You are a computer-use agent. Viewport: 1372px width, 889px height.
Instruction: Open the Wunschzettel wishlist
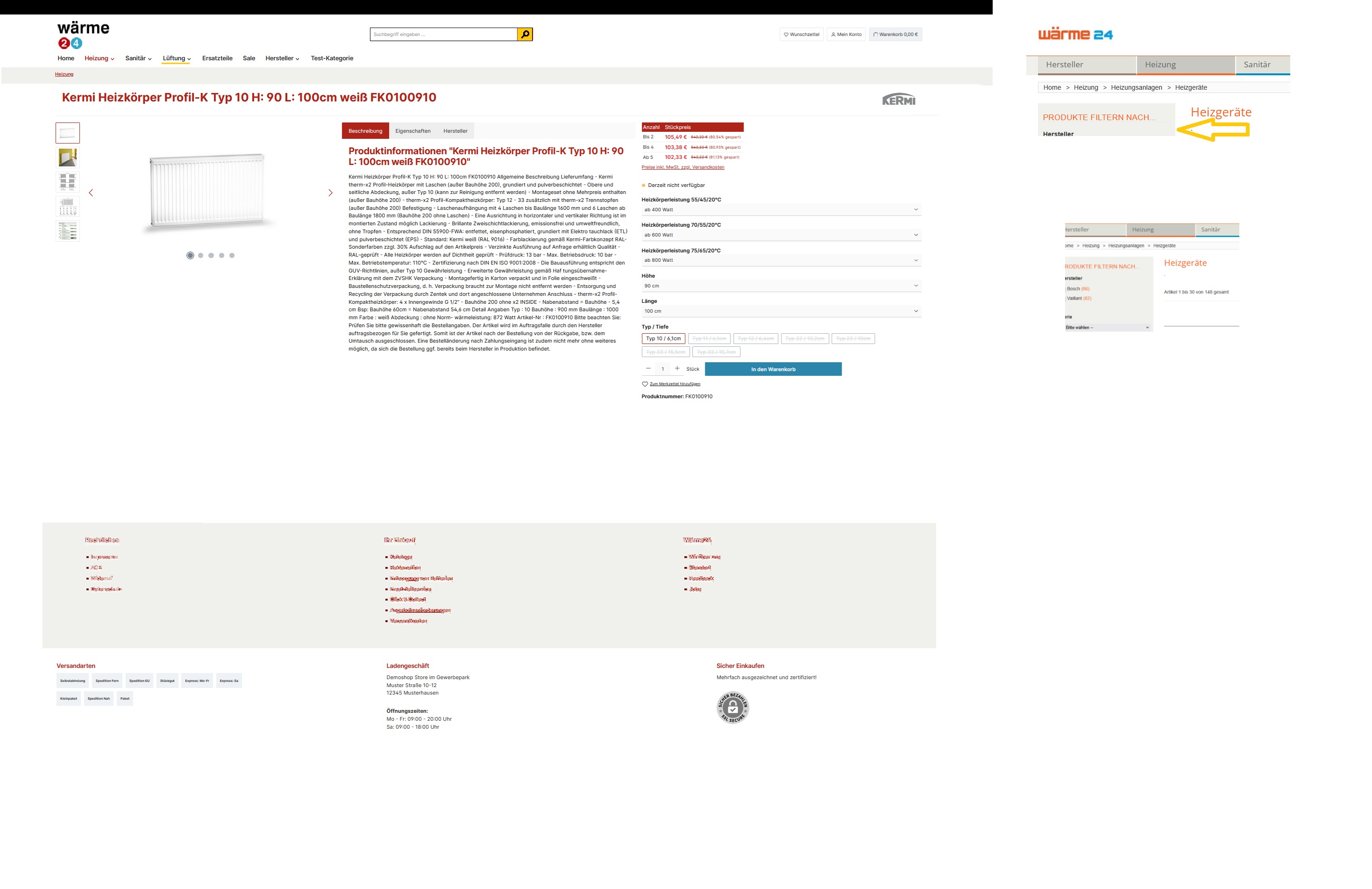pos(801,35)
